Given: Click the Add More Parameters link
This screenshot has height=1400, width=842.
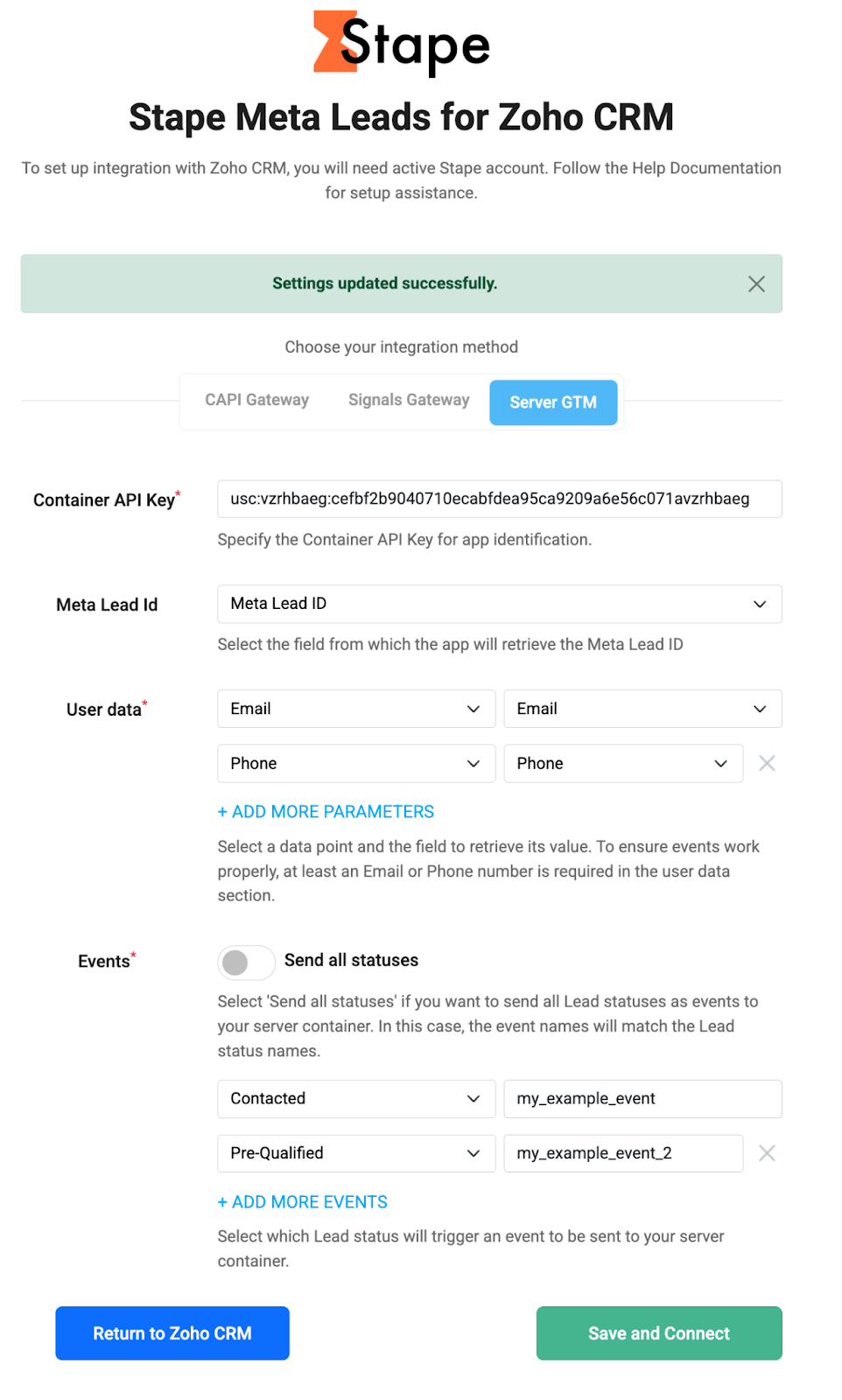Looking at the screenshot, I should (326, 812).
